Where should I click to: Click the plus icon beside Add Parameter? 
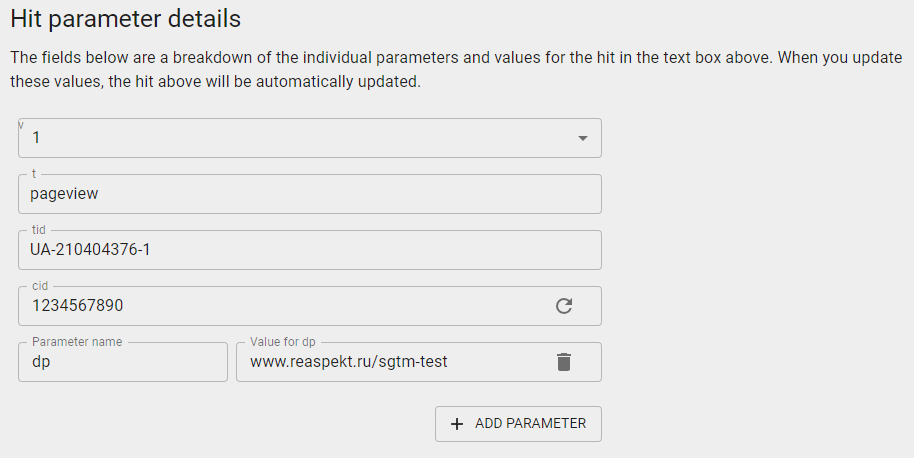point(457,424)
